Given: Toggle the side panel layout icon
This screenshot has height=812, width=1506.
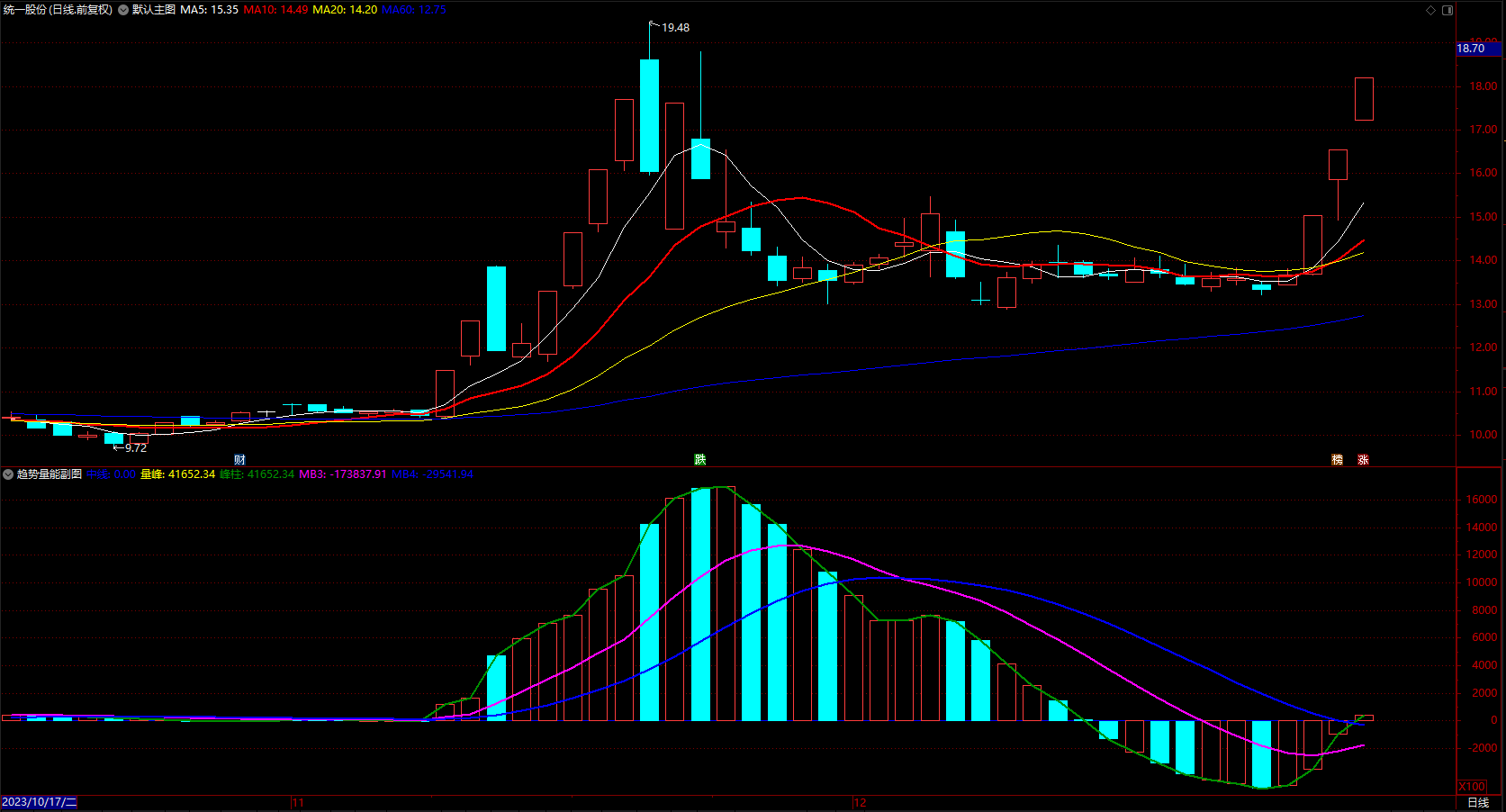Looking at the screenshot, I should click(x=1447, y=10).
